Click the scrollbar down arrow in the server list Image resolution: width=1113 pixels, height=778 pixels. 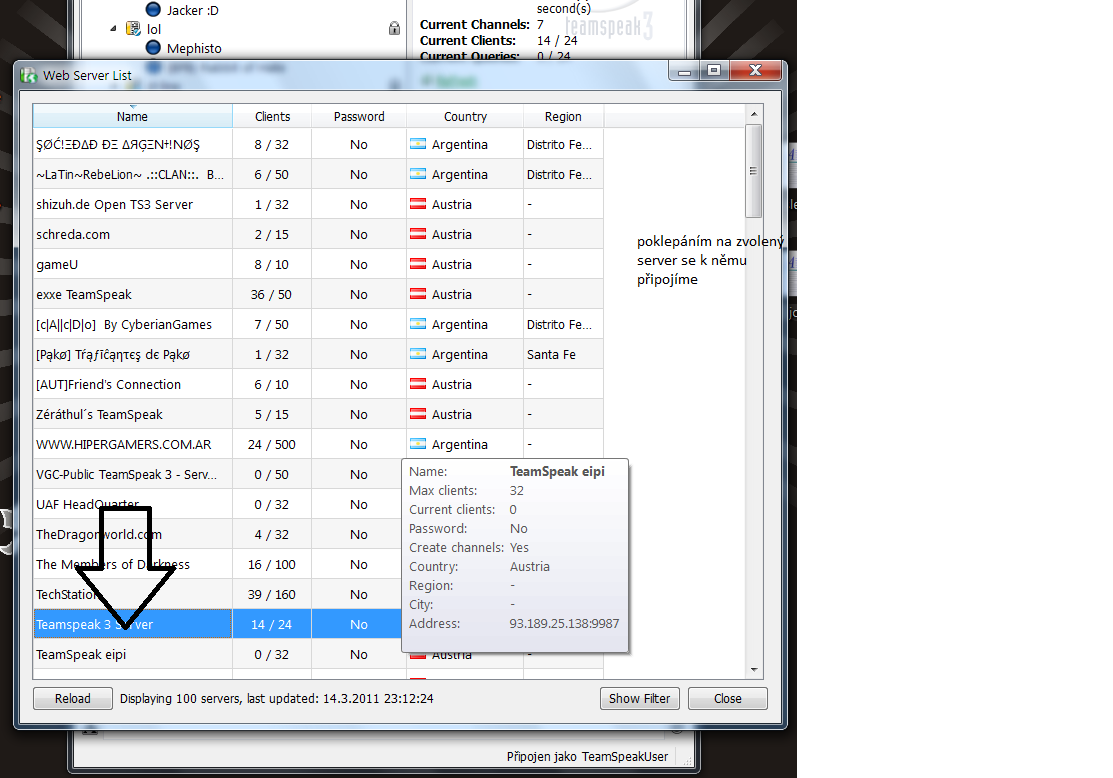tap(755, 670)
